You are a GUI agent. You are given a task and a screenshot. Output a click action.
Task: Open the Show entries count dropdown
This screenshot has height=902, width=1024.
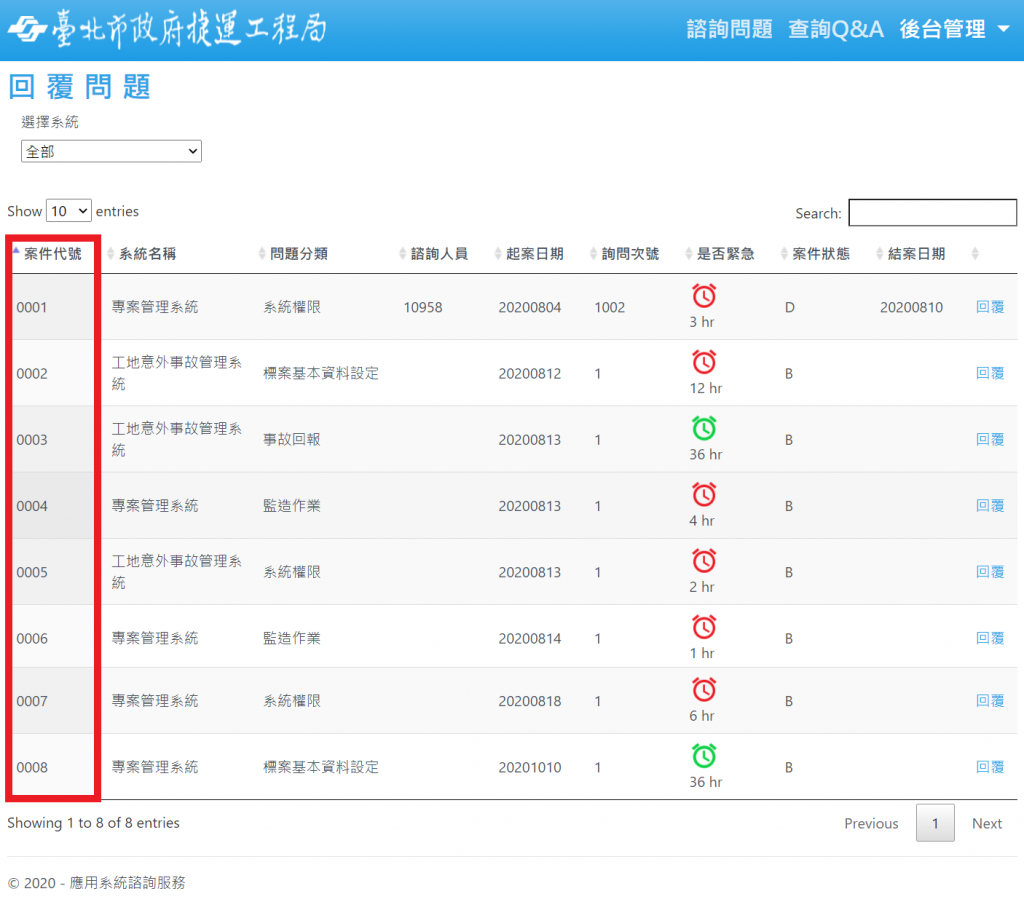(x=69, y=211)
